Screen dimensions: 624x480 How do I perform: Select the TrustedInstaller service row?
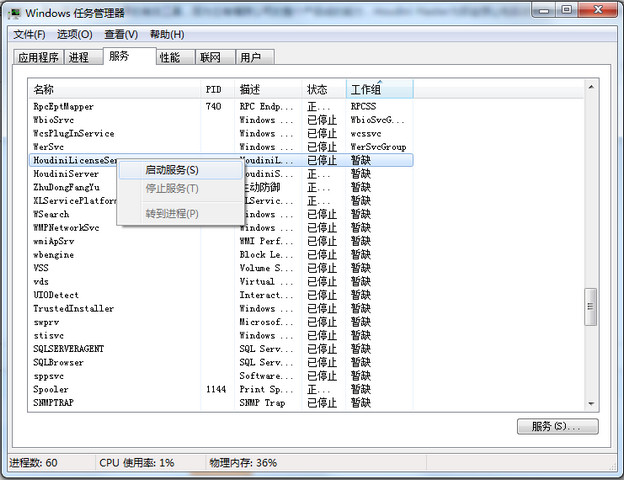pyautogui.click(x=221, y=308)
